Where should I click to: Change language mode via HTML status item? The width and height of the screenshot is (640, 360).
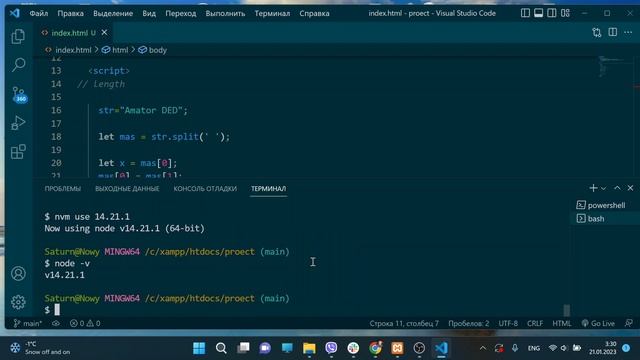pos(562,324)
